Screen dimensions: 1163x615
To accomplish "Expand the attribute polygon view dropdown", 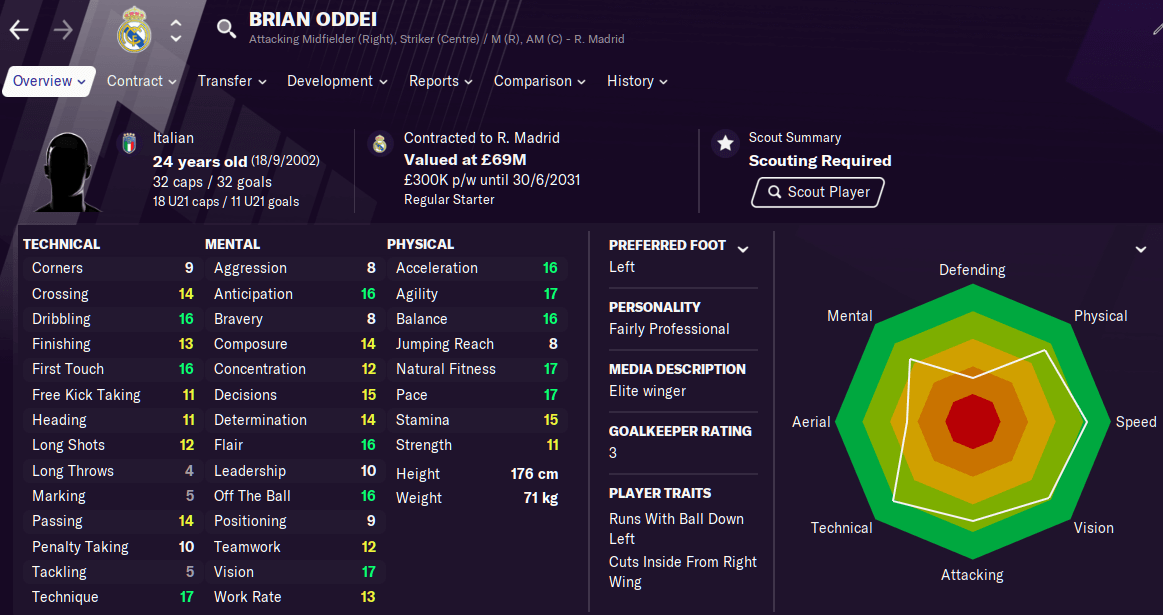I will 1141,249.
